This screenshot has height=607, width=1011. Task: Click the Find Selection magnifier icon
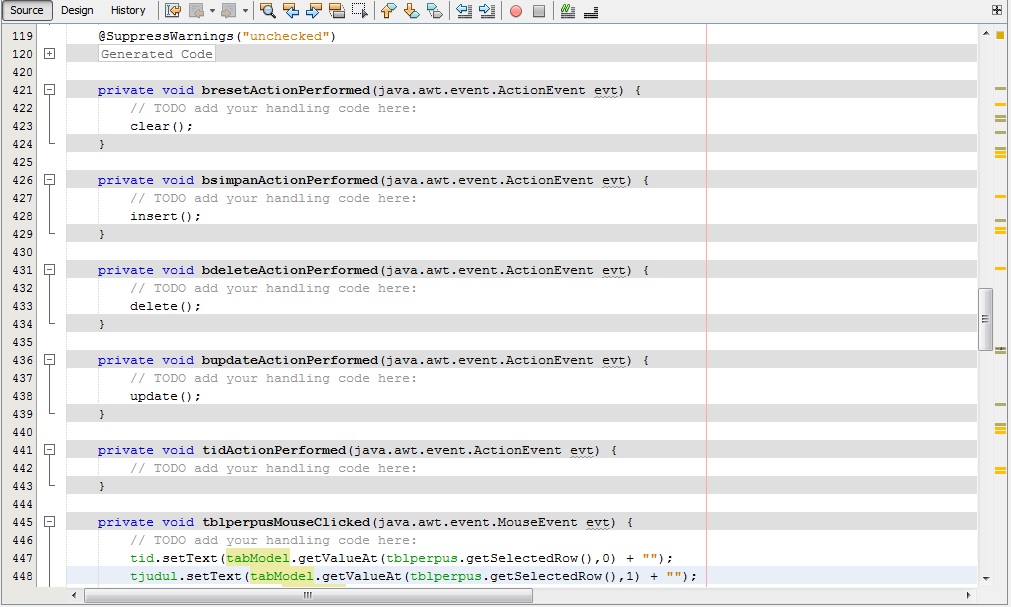pyautogui.click(x=268, y=11)
